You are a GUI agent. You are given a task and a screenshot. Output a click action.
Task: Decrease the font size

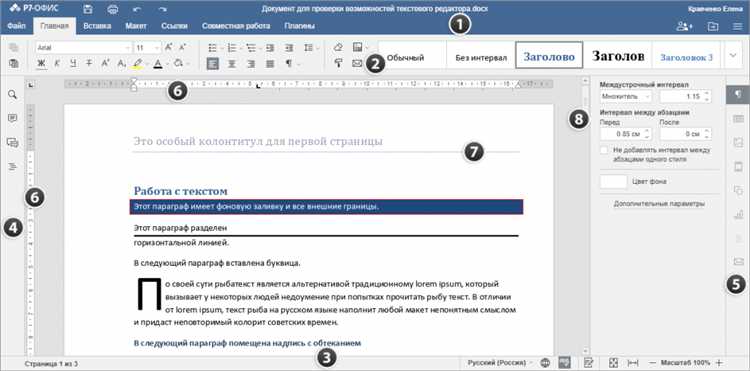(182, 47)
